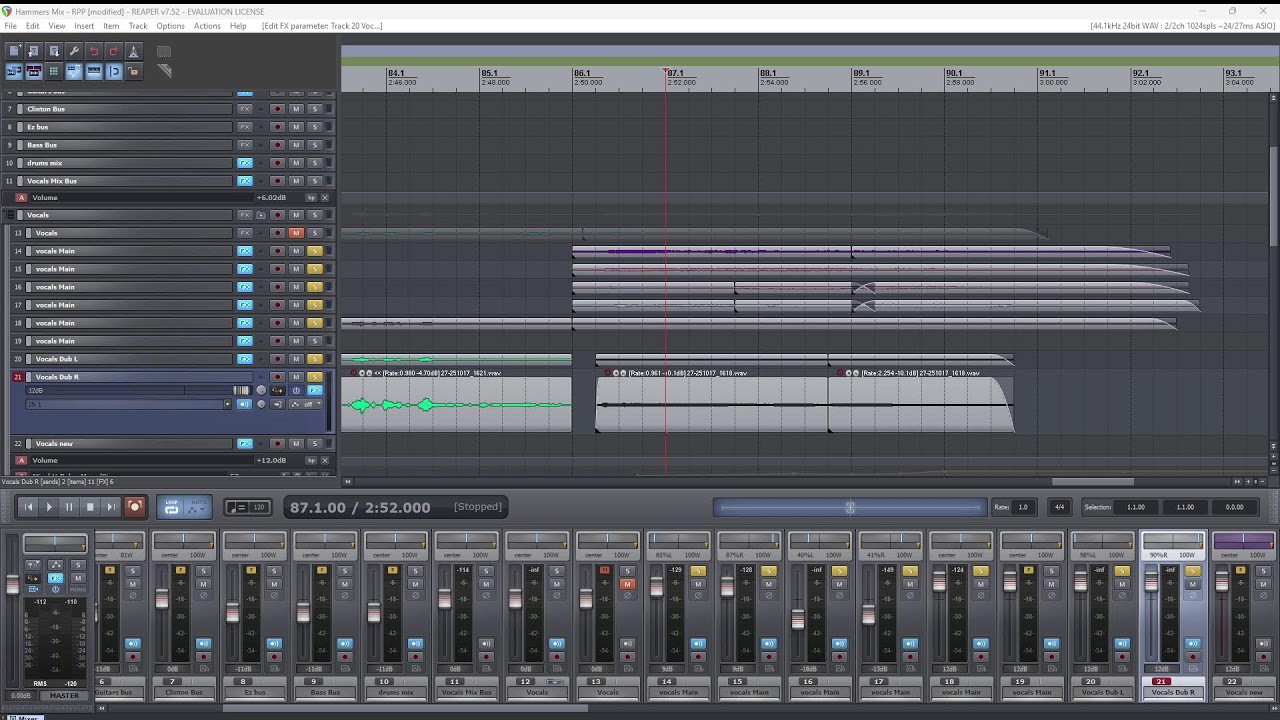Click the transport Stop button
Viewport: 1280px width, 720px height.
[90, 507]
